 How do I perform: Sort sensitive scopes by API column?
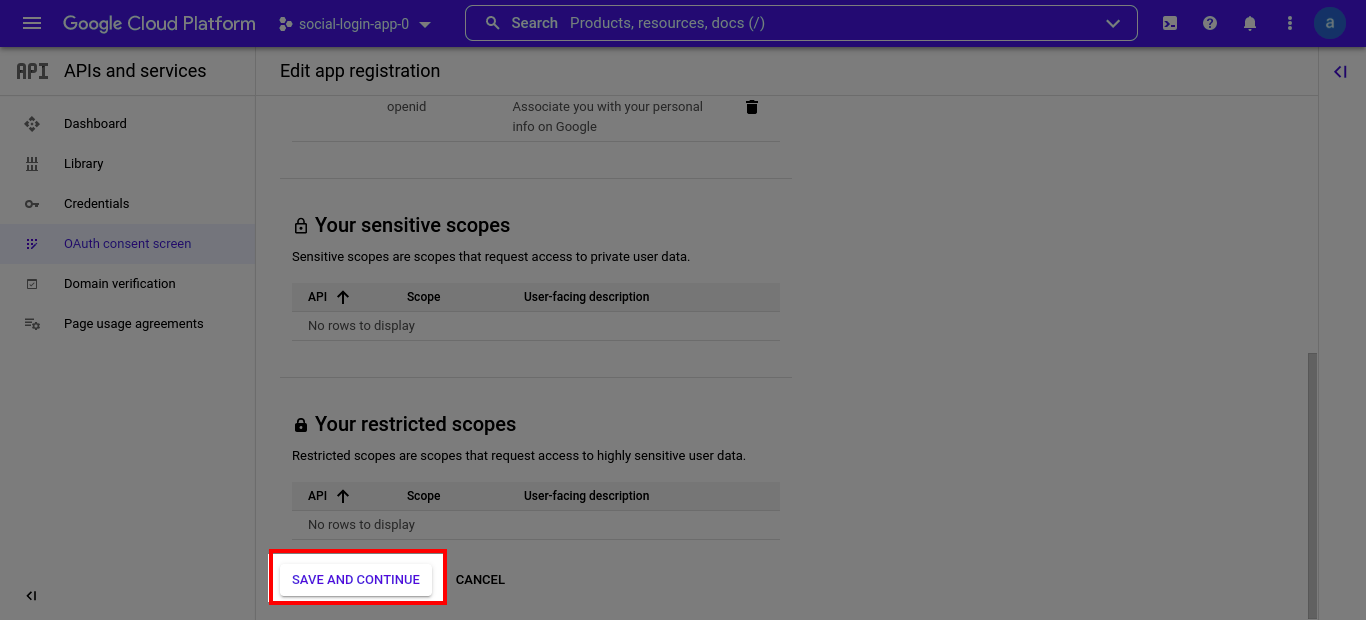329,297
